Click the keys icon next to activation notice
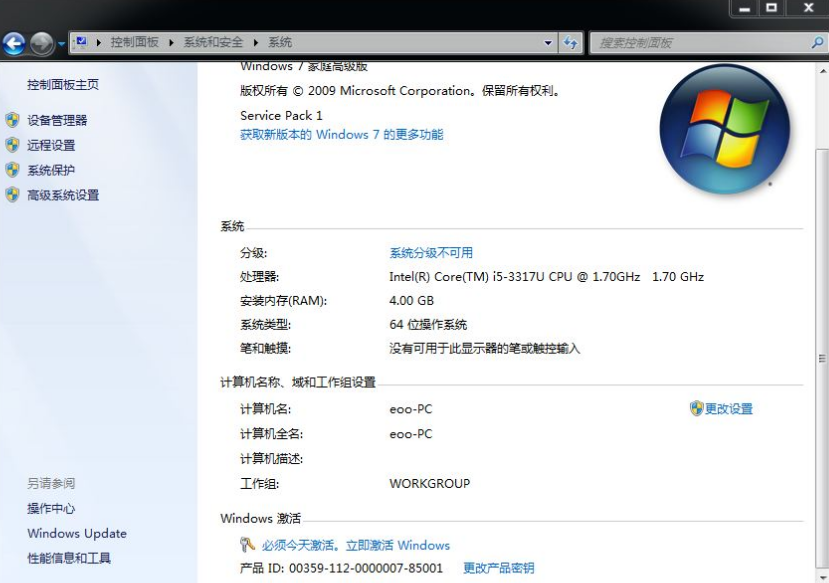Viewport: 829px width, 583px height. (x=248, y=545)
